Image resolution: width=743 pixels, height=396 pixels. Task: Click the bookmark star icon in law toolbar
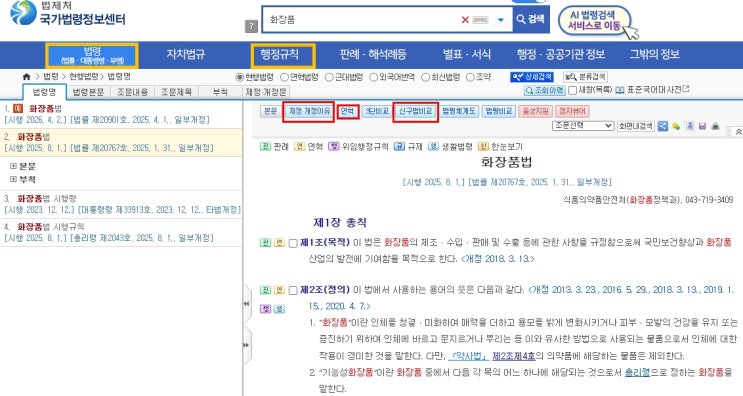[x=676, y=126]
